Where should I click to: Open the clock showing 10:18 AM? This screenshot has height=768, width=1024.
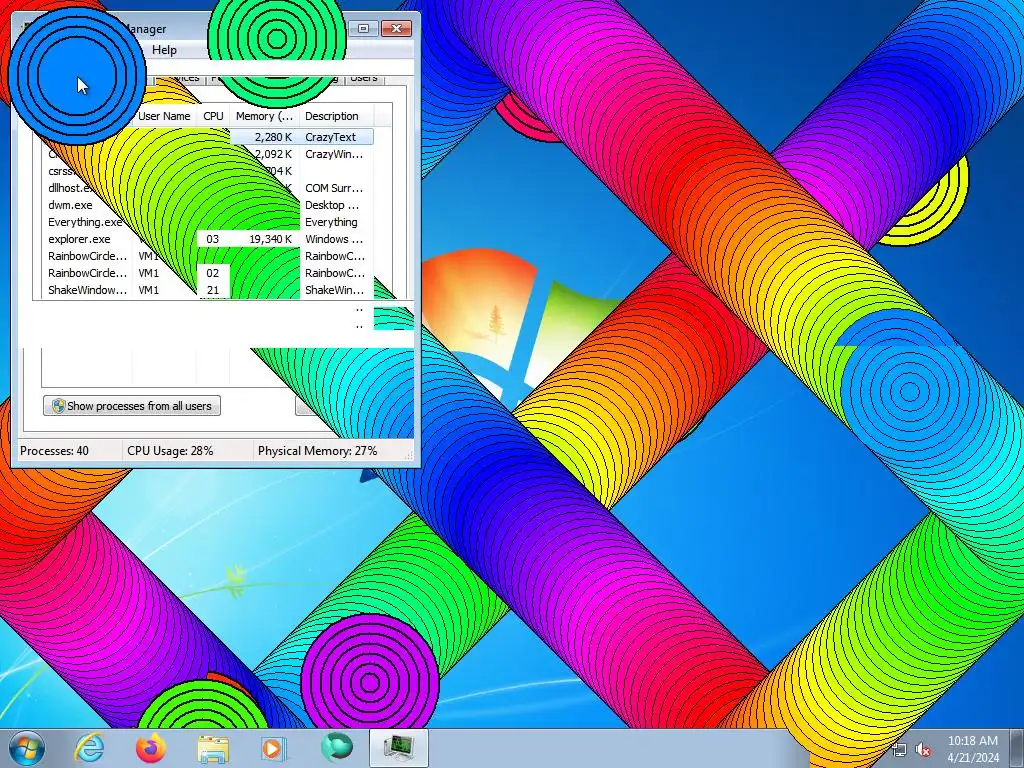972,749
